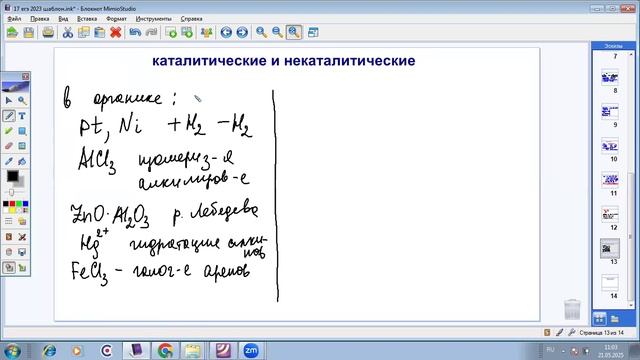The image size is (640, 360).
Task: Click the full screen view icon
Action: (x=313, y=32)
